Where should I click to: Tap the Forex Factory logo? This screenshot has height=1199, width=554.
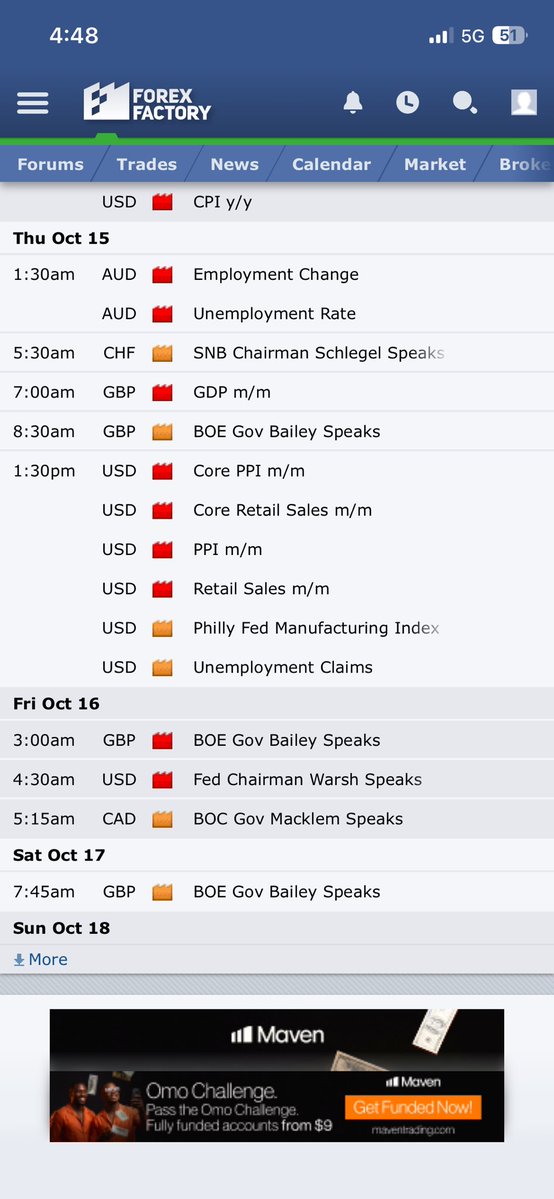(x=147, y=102)
